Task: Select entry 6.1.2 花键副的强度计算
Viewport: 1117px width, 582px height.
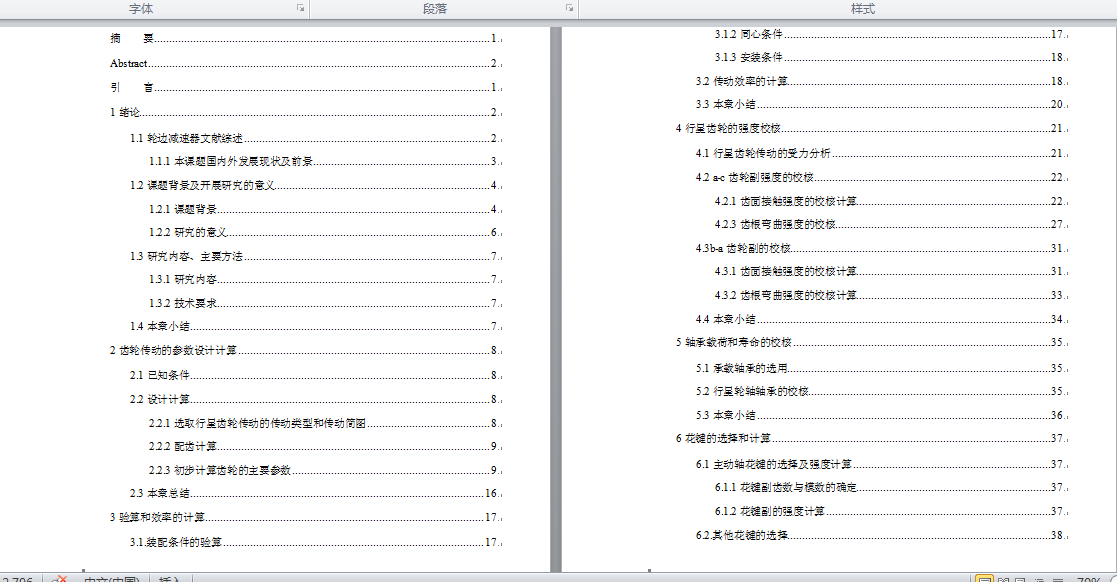Action: tap(891, 511)
